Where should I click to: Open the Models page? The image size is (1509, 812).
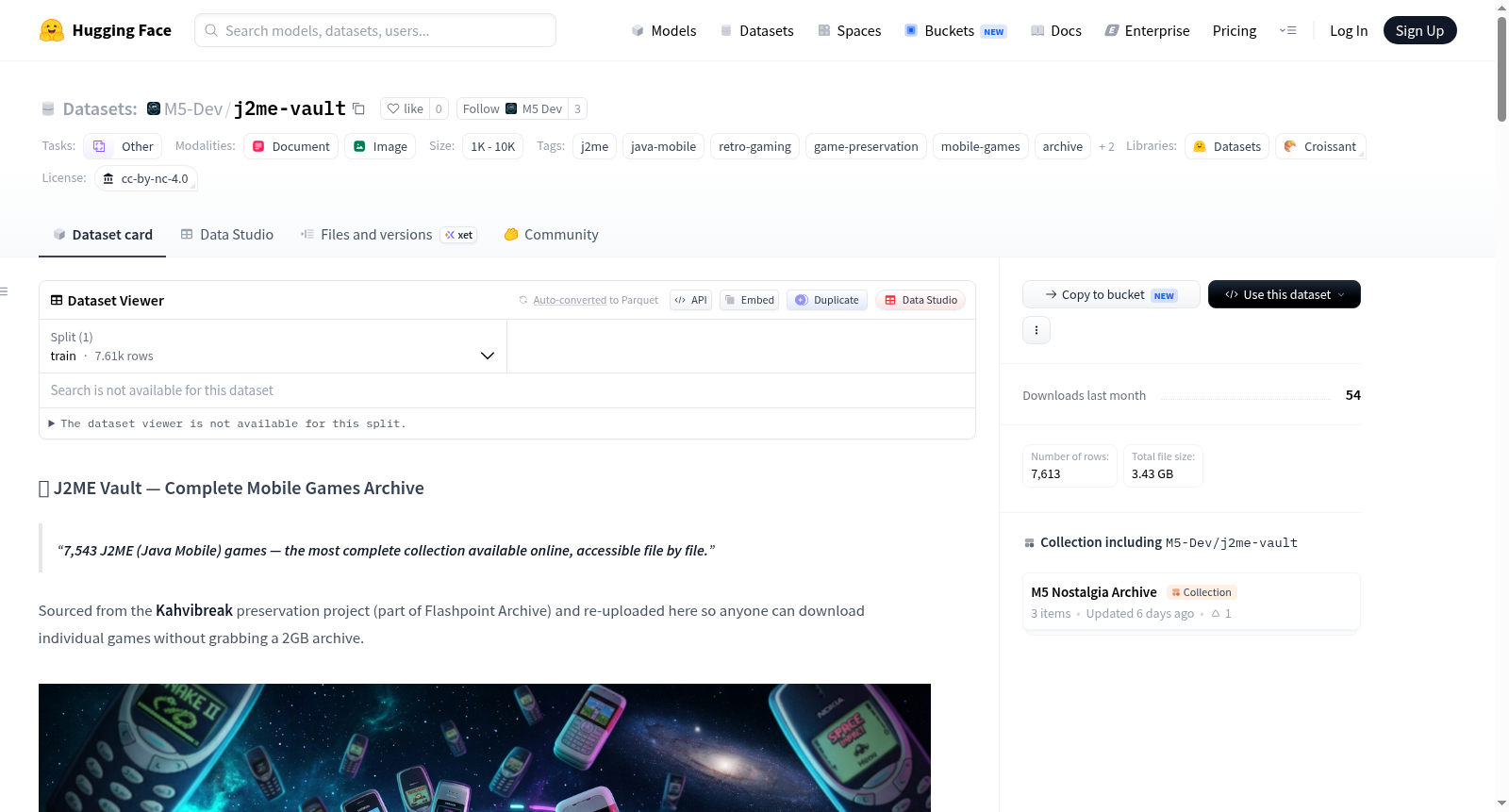[x=664, y=30]
